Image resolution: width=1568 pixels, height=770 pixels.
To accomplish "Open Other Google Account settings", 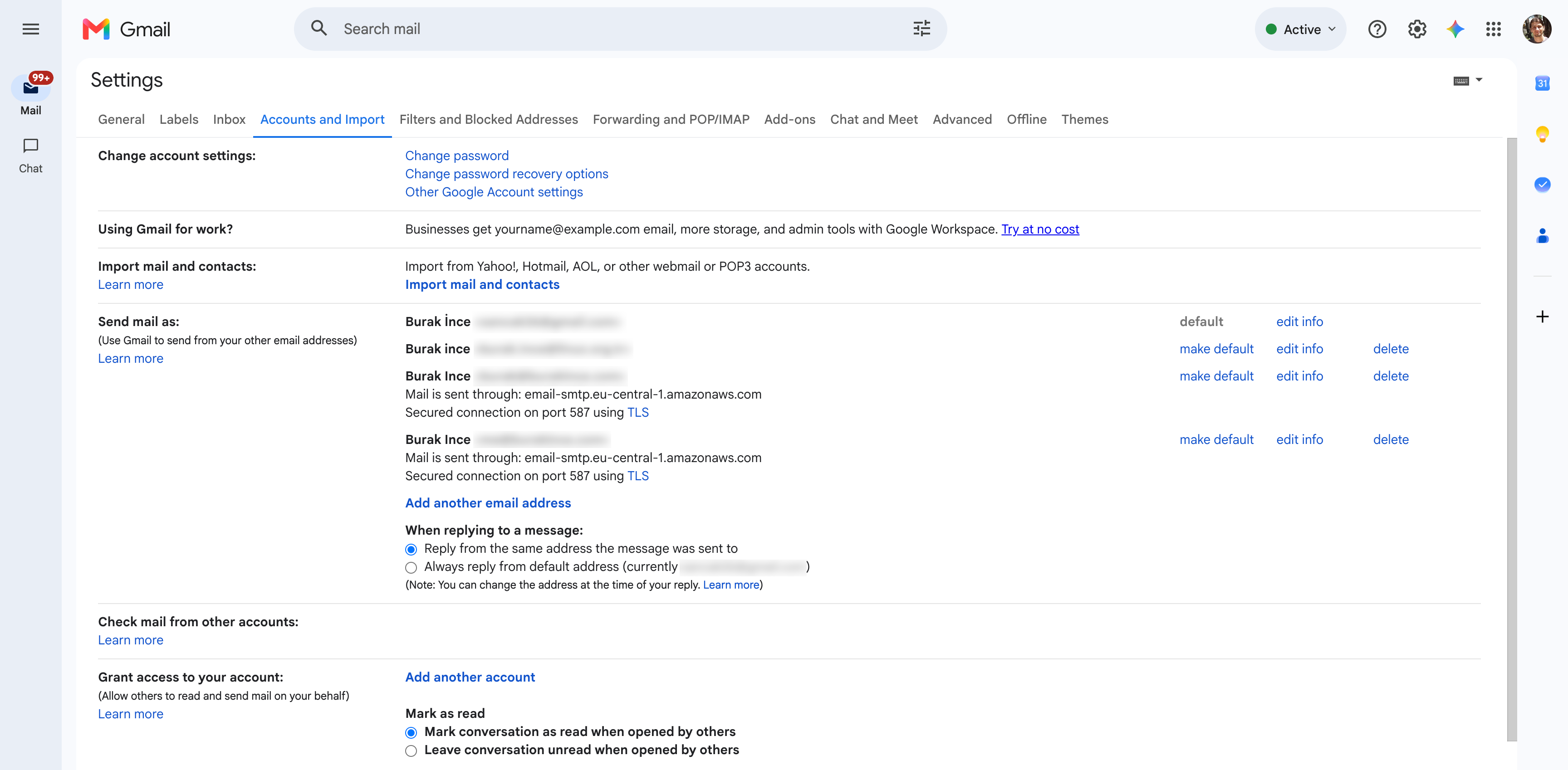I will (x=494, y=192).
